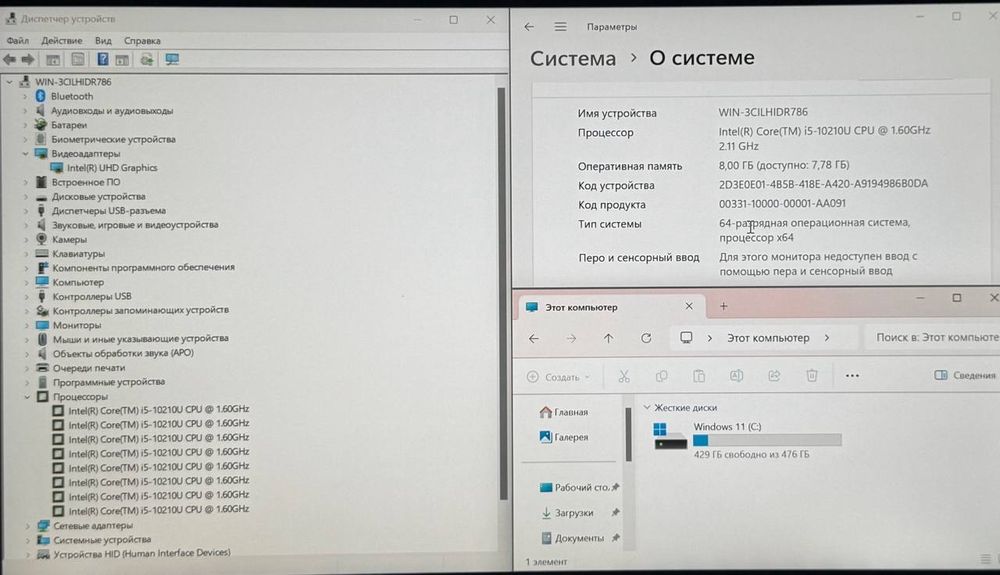Select the Windows 11 (C:) drive
1000x575 pixels.
coord(746,440)
